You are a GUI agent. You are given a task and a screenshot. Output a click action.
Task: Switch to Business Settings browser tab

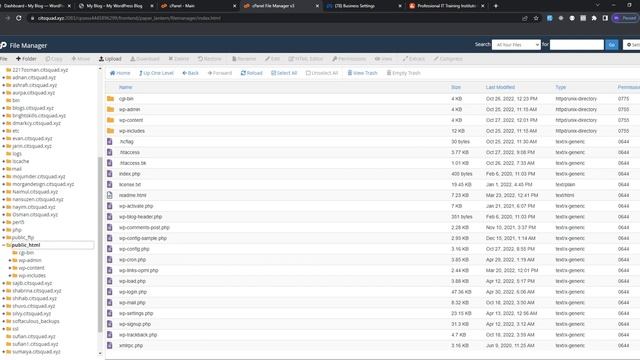(364, 6)
